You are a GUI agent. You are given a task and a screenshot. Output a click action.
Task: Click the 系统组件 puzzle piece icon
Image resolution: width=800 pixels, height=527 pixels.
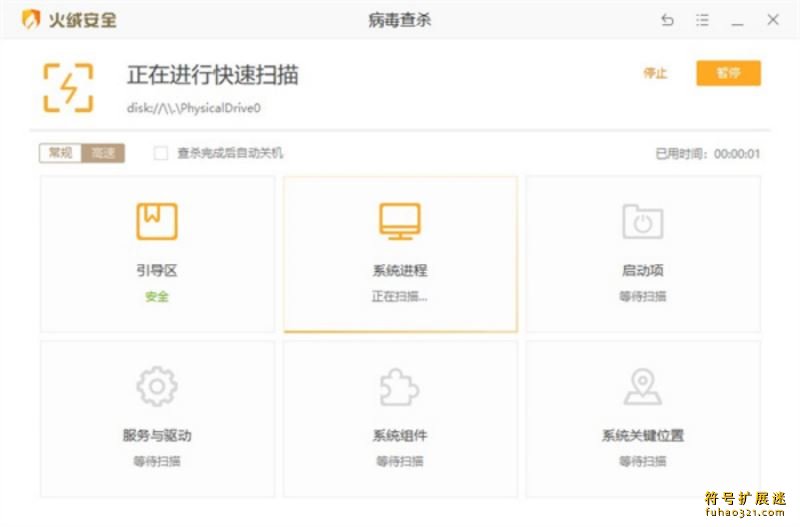coord(400,387)
